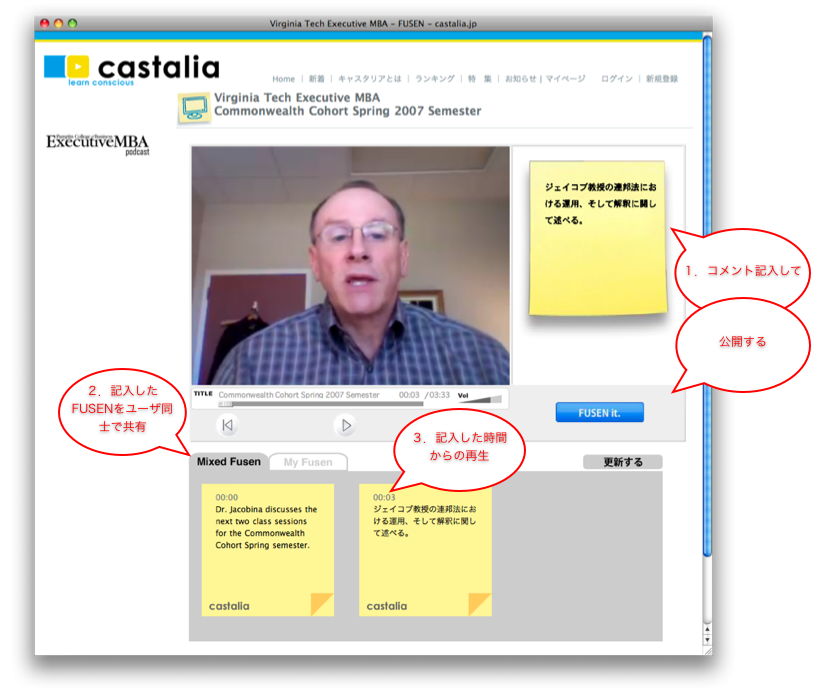Open the Home navigation link
The height and width of the screenshot is (690, 823).
tap(283, 79)
